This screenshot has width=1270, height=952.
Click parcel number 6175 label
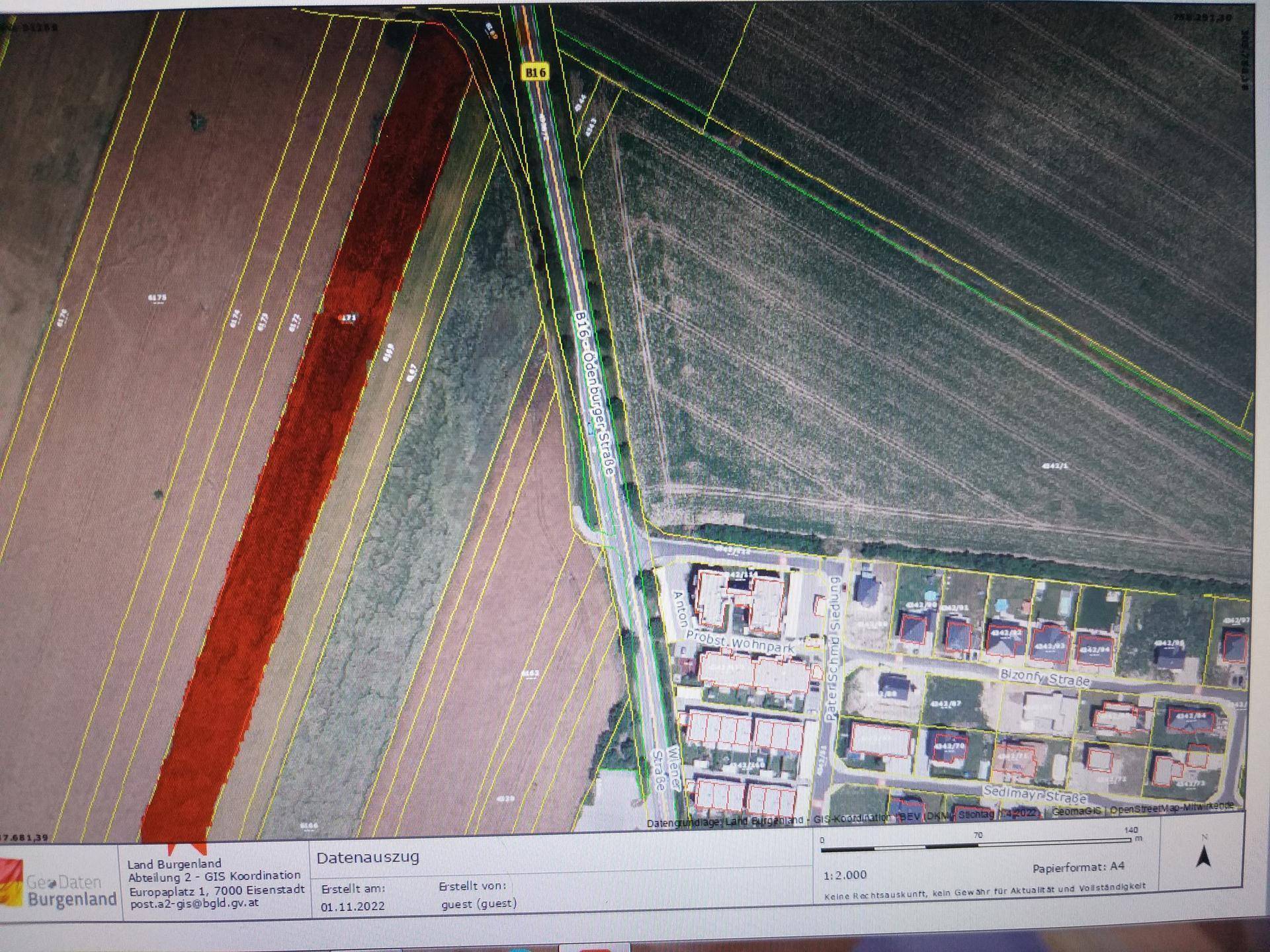pos(157,298)
